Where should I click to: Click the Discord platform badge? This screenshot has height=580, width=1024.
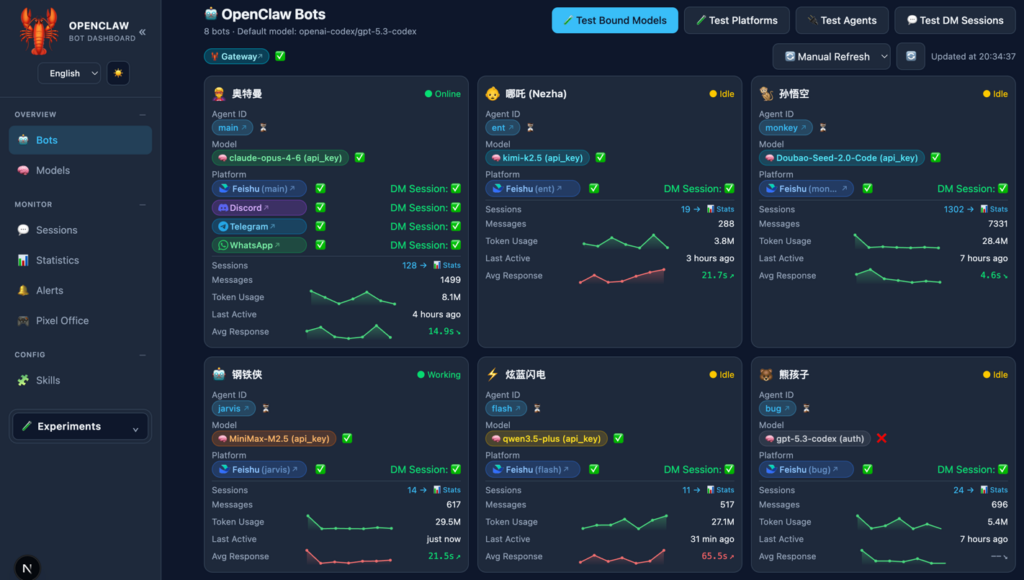[259, 208]
